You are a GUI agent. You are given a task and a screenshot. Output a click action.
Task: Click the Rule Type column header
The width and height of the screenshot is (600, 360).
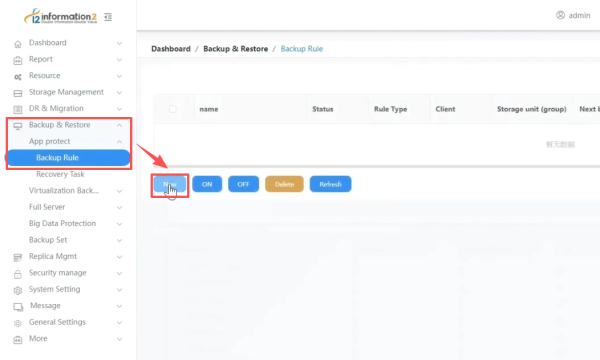[x=390, y=109]
